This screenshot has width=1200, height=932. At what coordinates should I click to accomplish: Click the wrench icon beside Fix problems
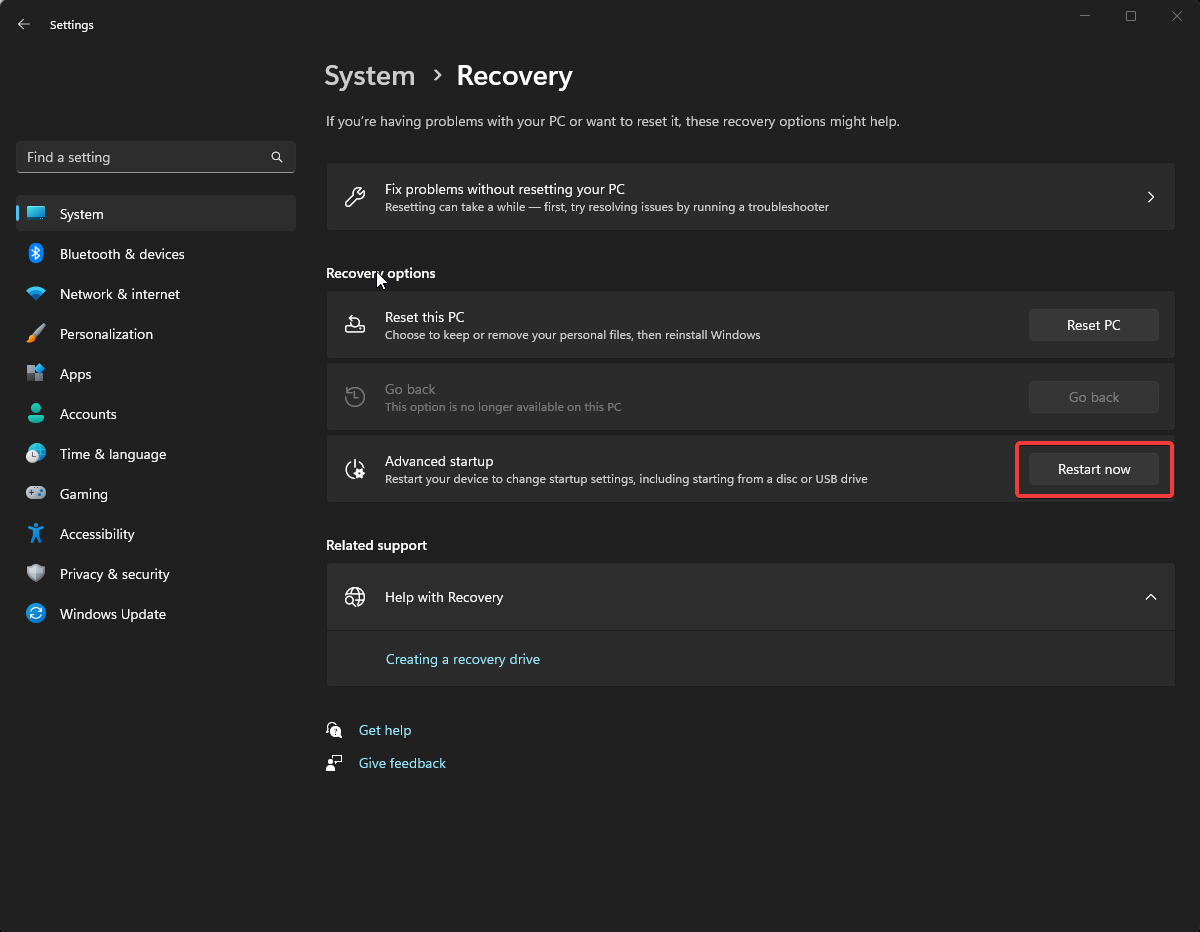pyautogui.click(x=355, y=197)
